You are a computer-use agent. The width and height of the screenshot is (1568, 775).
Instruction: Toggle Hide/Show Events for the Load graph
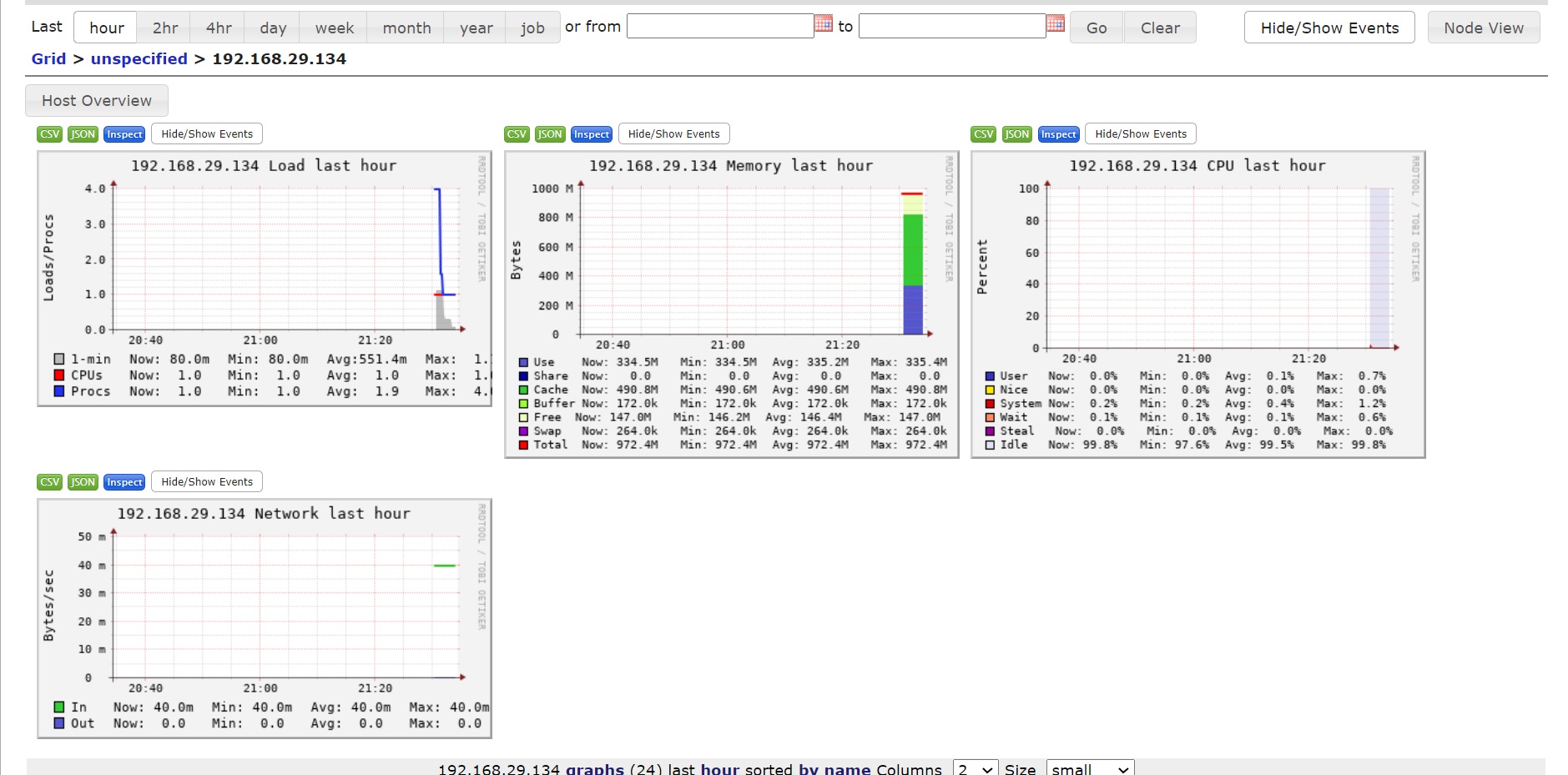[207, 133]
